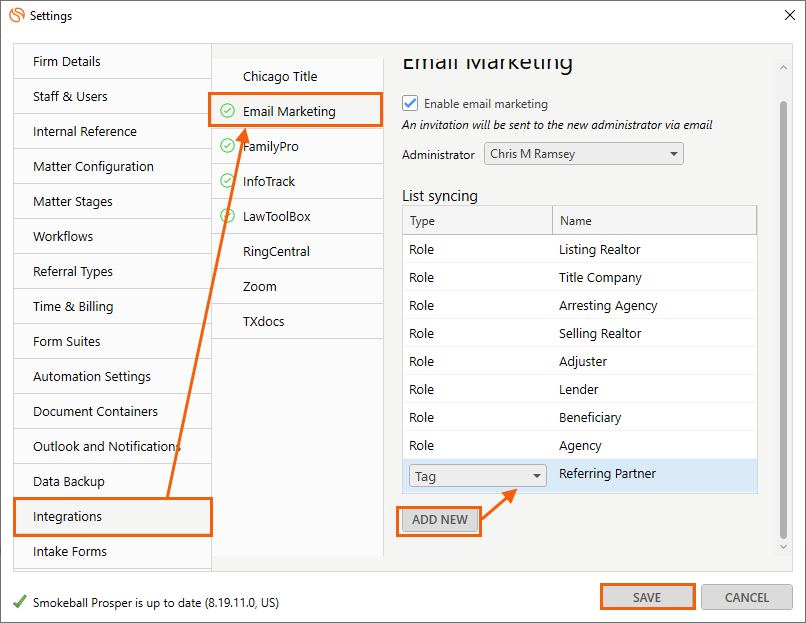
Task: Click the Name column header
Action: (x=654, y=221)
